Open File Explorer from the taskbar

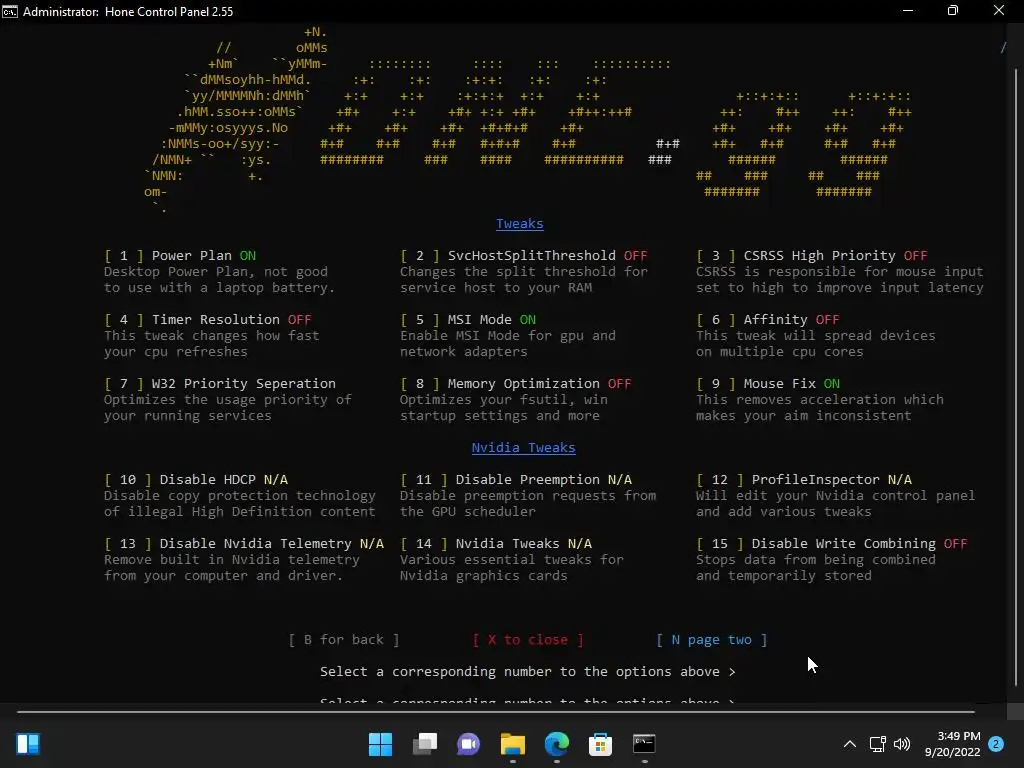point(513,744)
